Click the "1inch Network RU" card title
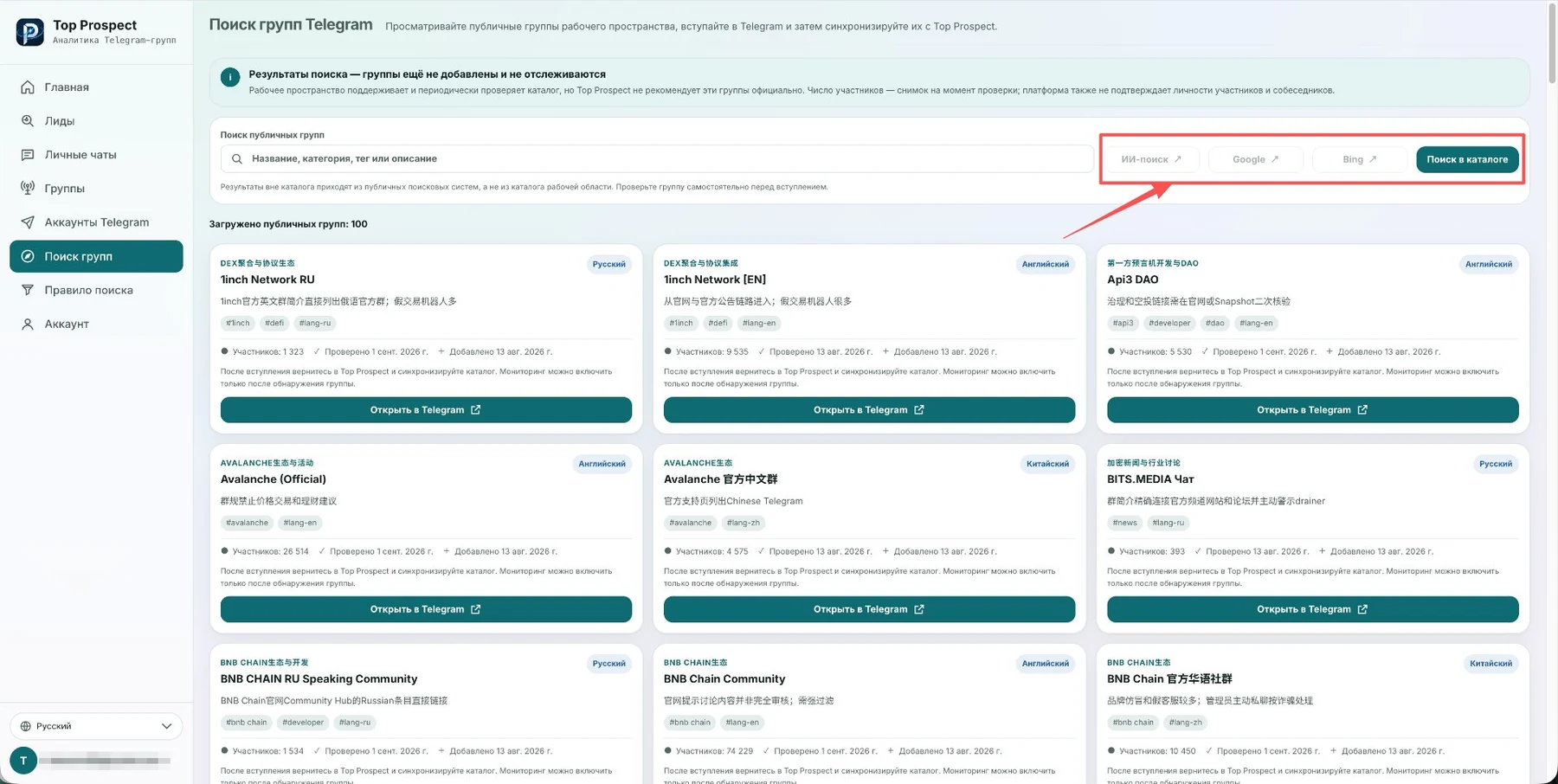 (x=267, y=280)
